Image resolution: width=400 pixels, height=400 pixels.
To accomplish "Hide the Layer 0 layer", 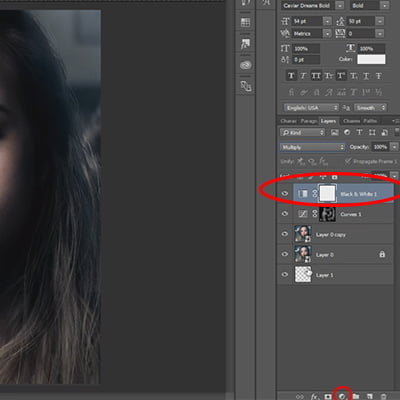I will (285, 254).
